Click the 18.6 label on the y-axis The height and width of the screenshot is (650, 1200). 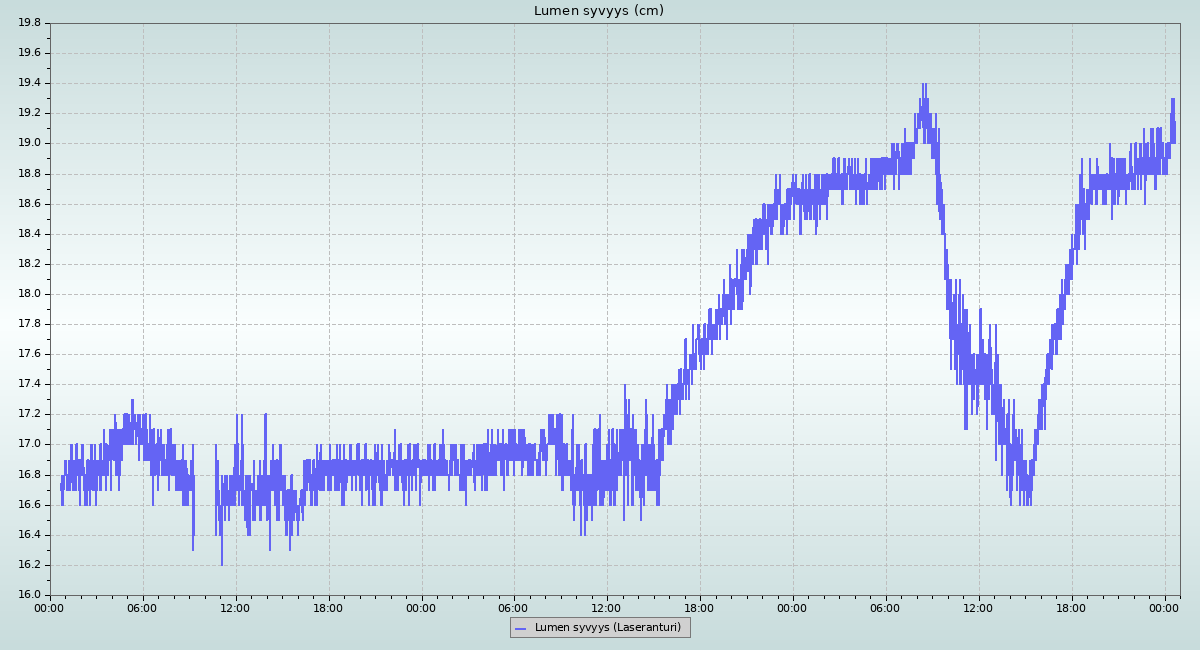[x=30, y=204]
